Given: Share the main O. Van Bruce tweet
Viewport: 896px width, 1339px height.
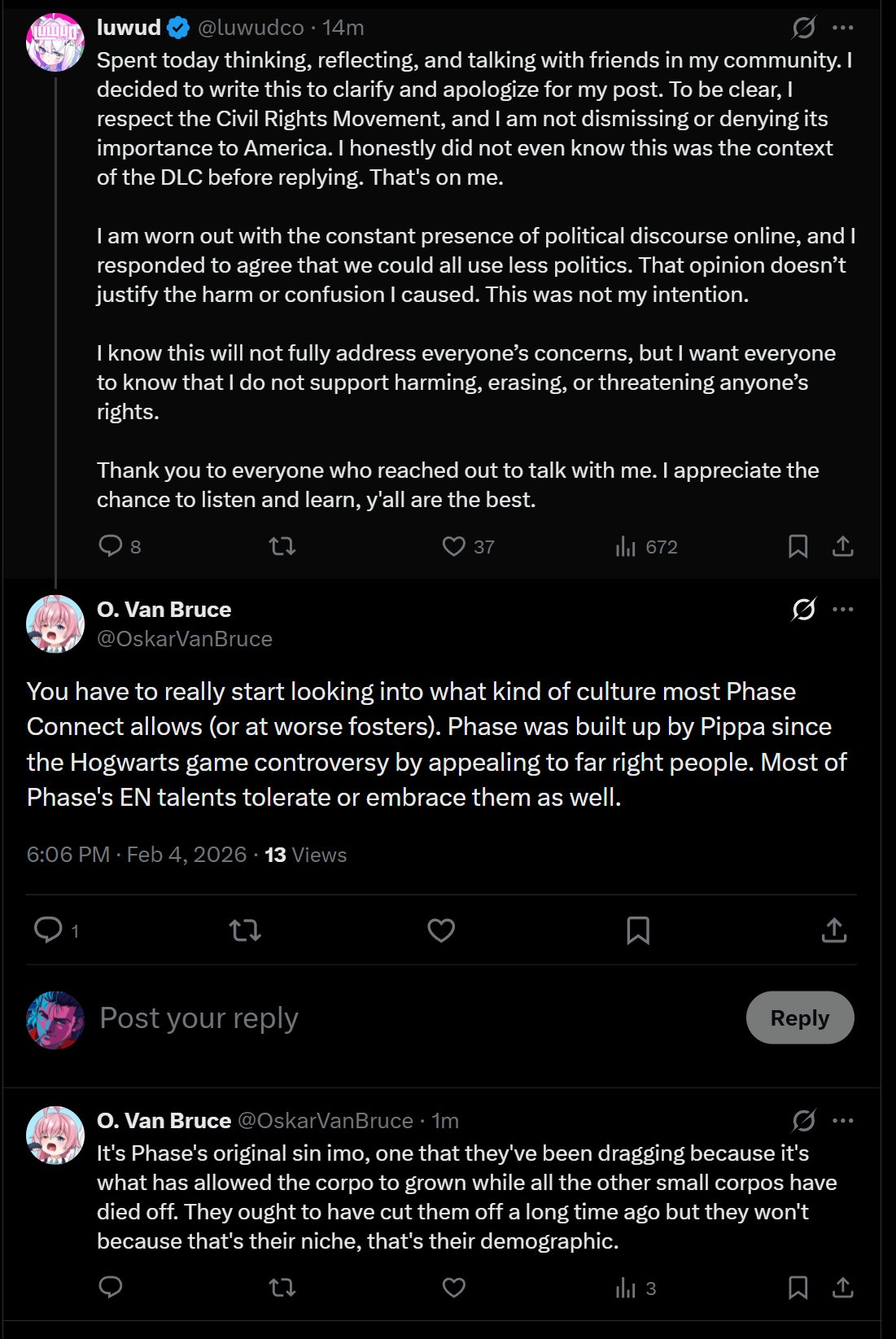Looking at the screenshot, I should [x=834, y=930].
